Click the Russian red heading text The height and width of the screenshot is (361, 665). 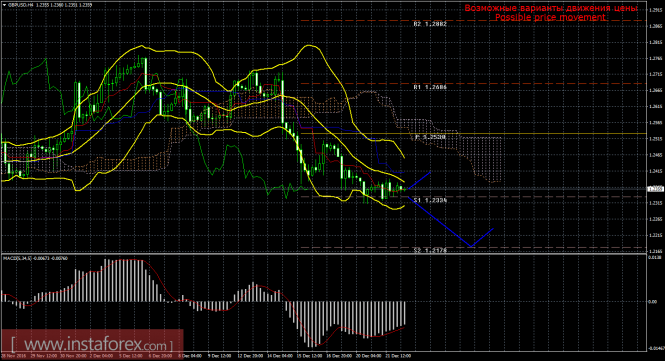click(x=550, y=8)
